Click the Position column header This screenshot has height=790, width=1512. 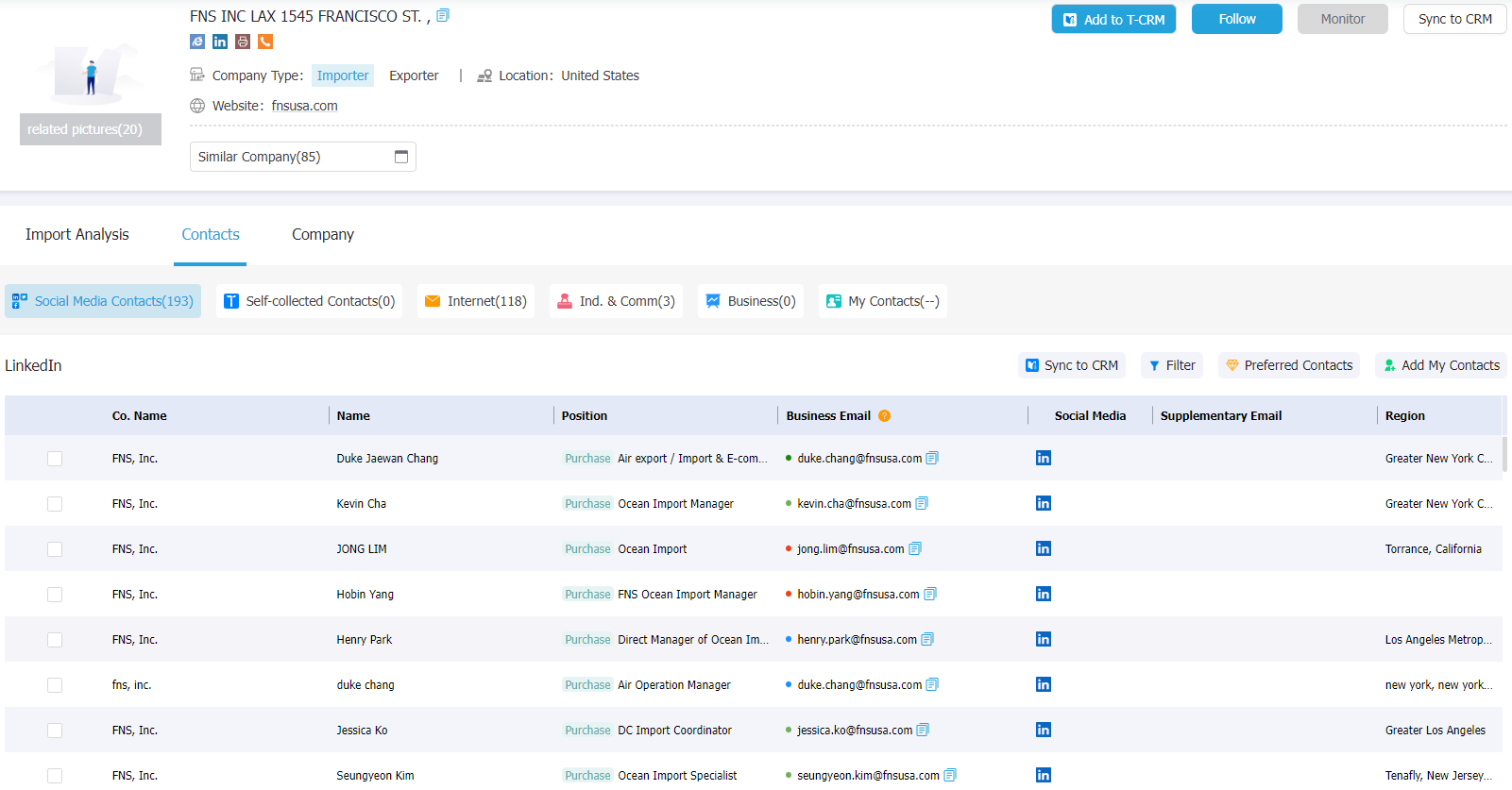tap(585, 415)
